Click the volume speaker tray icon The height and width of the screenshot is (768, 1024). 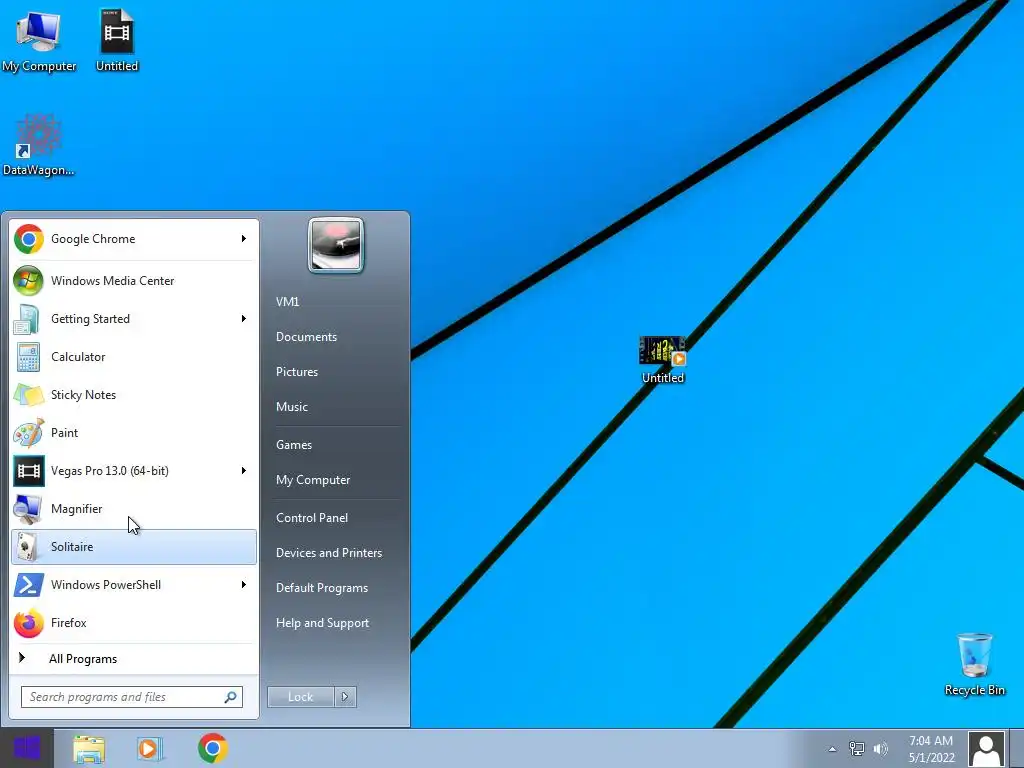(880, 749)
